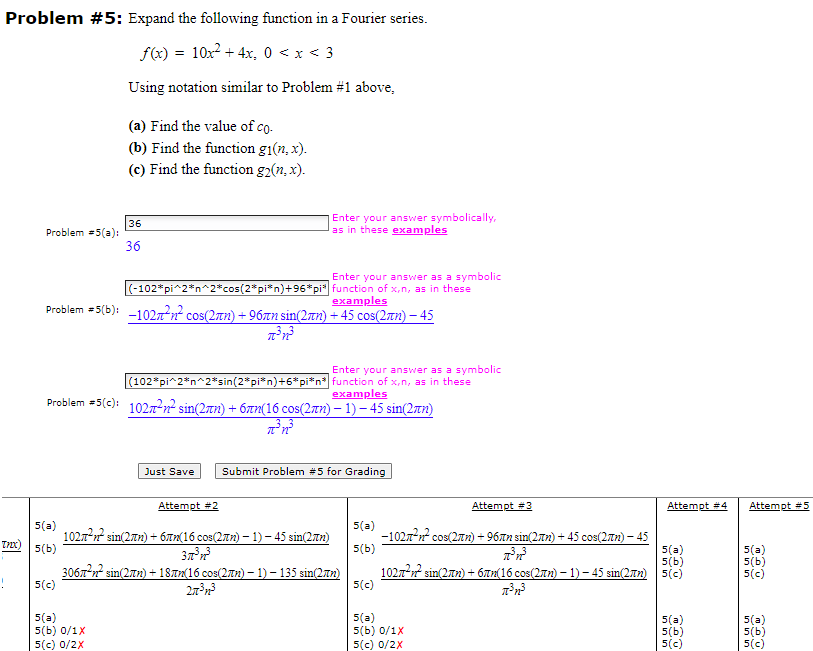
Task: Click Submit Problem #5 for Grading
Action: pyautogui.click(x=302, y=471)
